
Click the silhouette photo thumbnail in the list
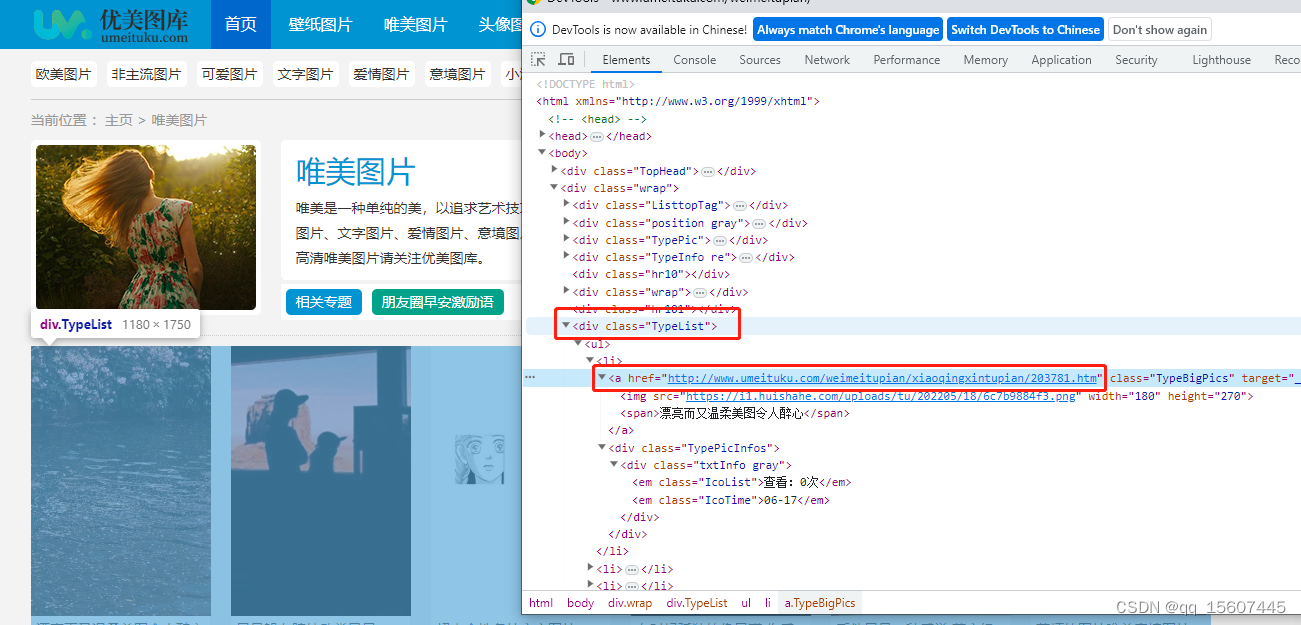321,480
